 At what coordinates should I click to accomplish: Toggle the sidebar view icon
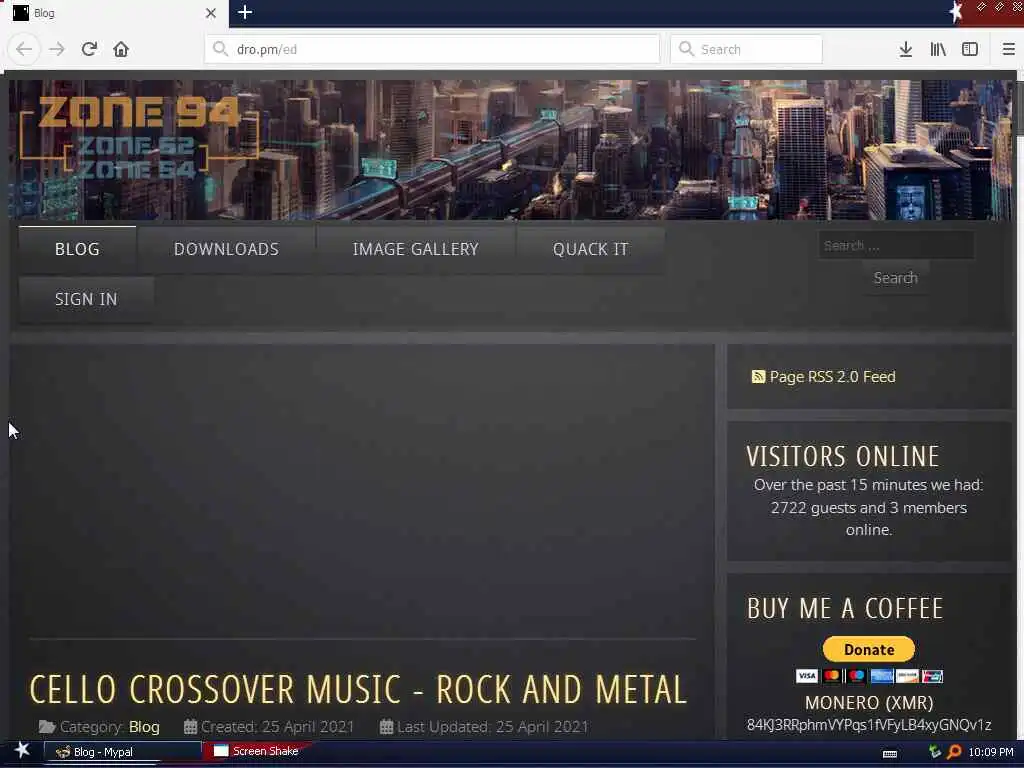970,49
